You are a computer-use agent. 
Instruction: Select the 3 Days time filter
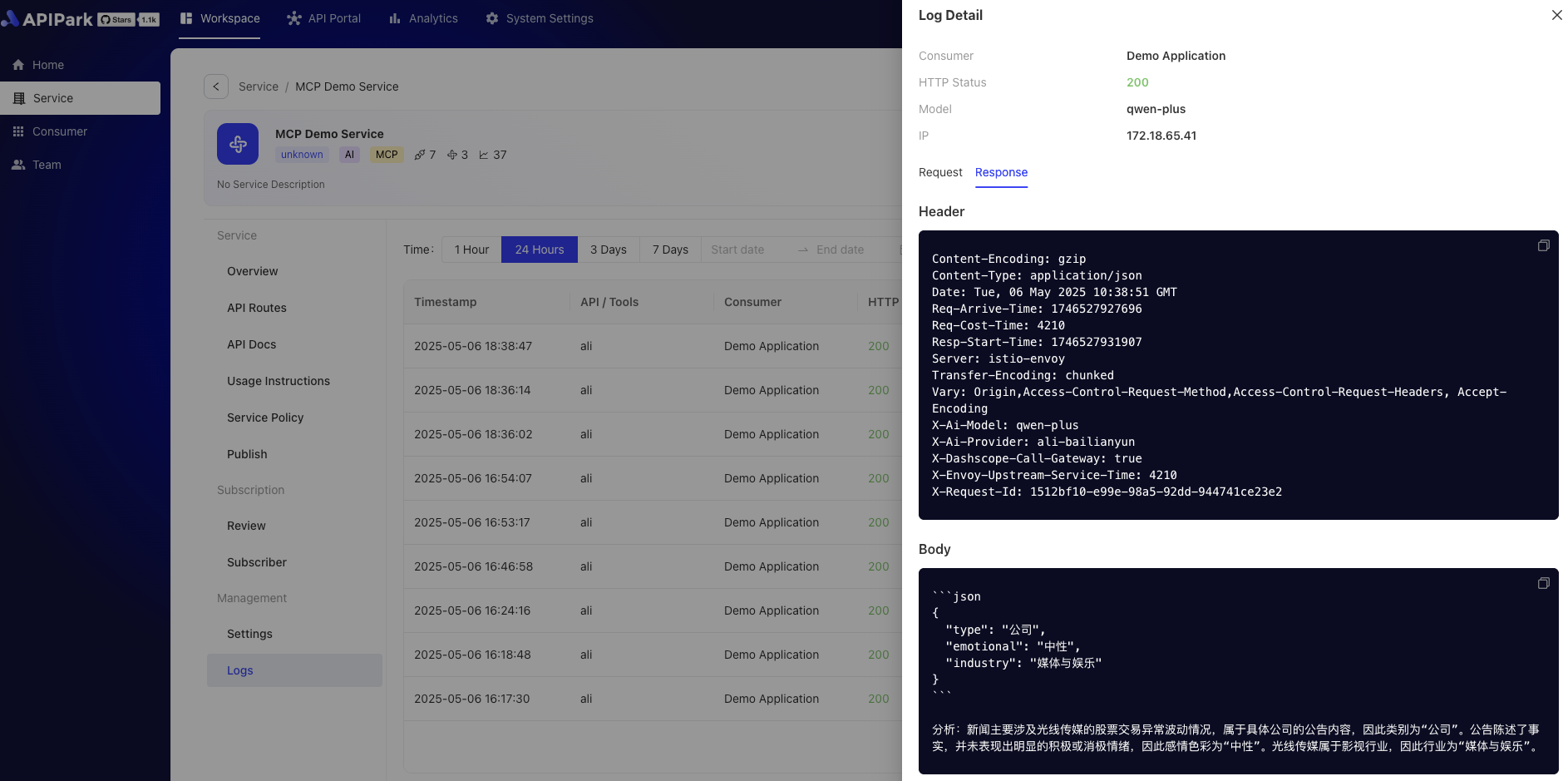coord(608,250)
